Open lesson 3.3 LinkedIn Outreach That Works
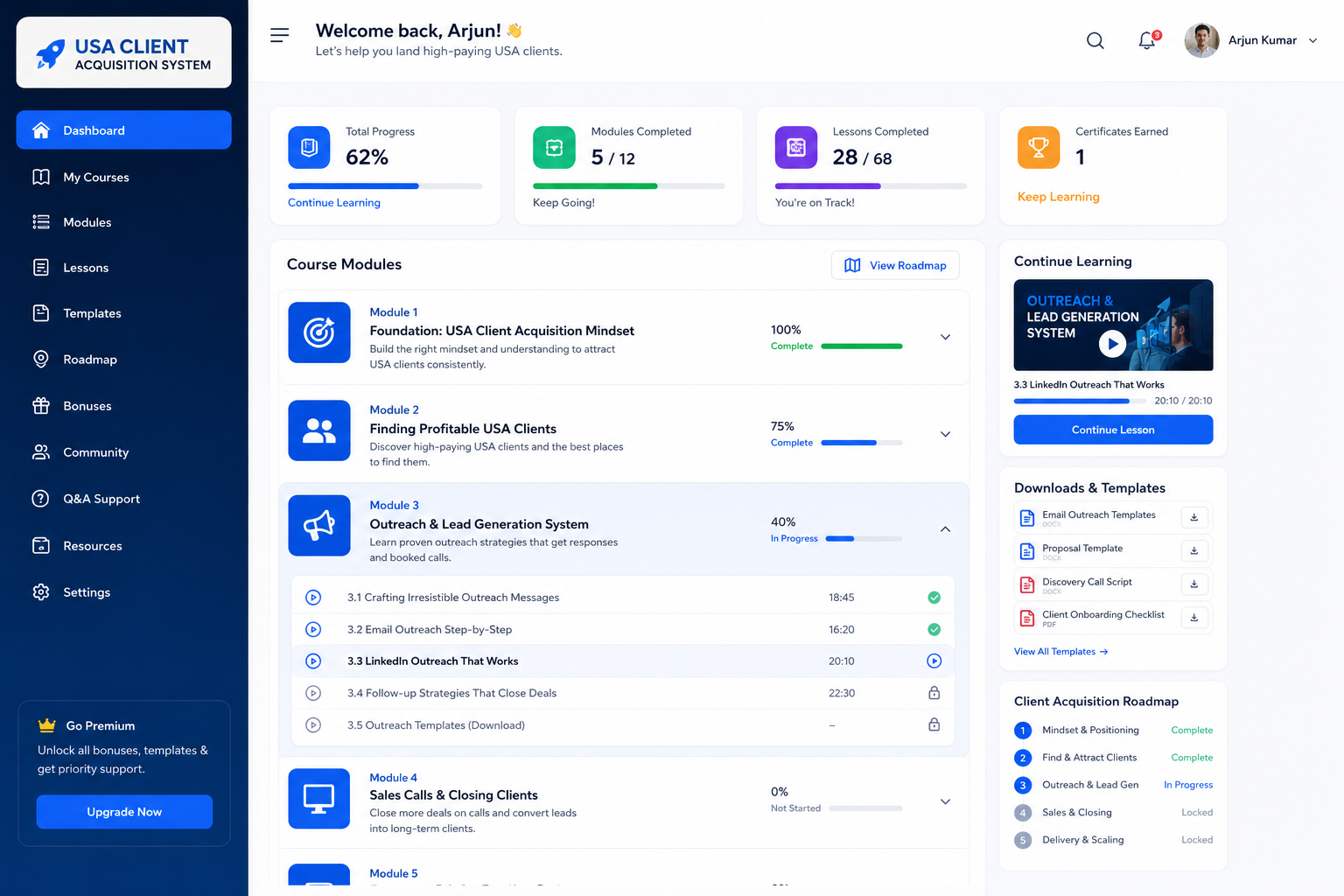 coord(623,661)
